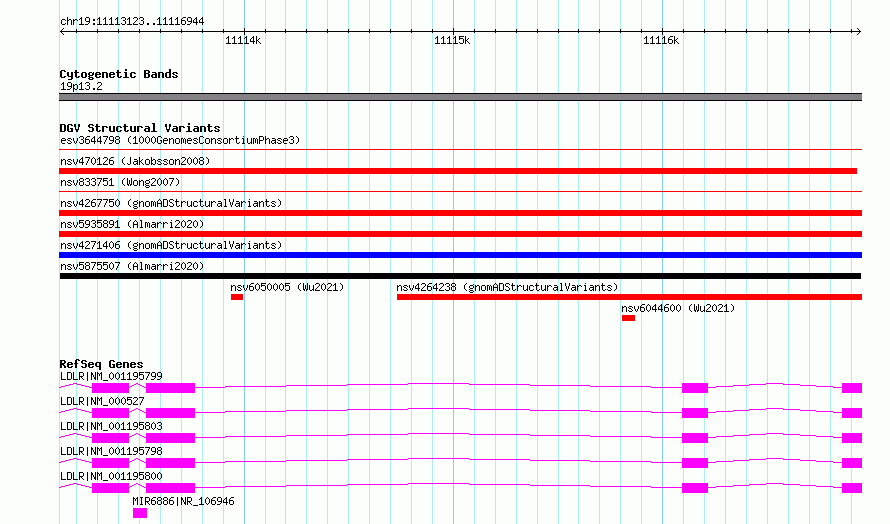
Task: Click the nsv6044600 Wu2021 variant label
Action: tap(678, 308)
